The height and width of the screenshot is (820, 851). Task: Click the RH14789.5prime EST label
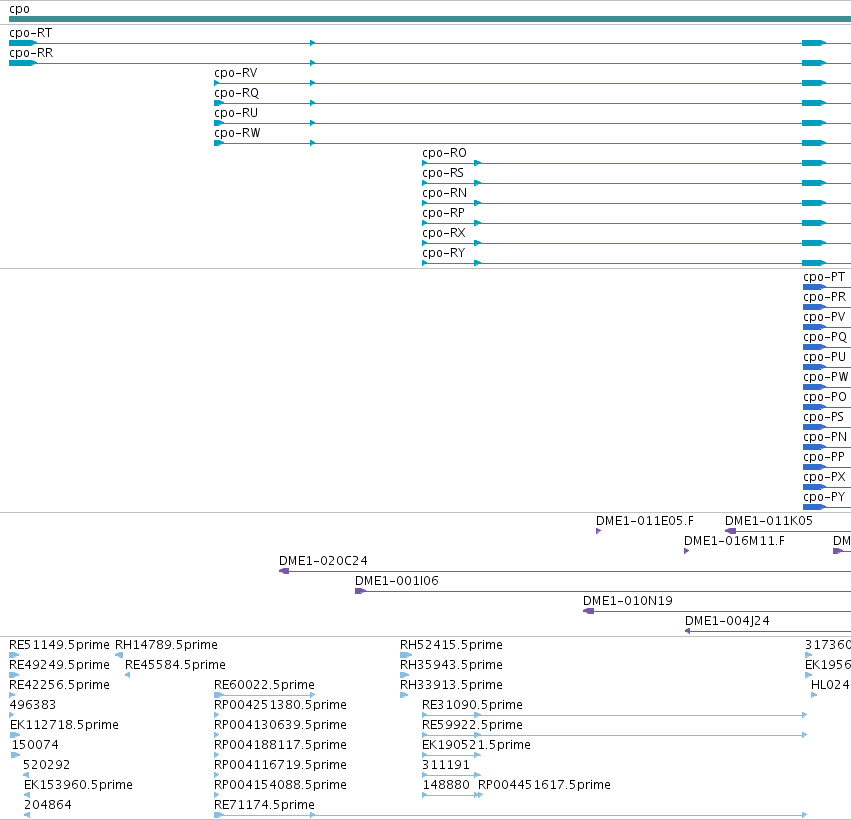click(x=167, y=646)
